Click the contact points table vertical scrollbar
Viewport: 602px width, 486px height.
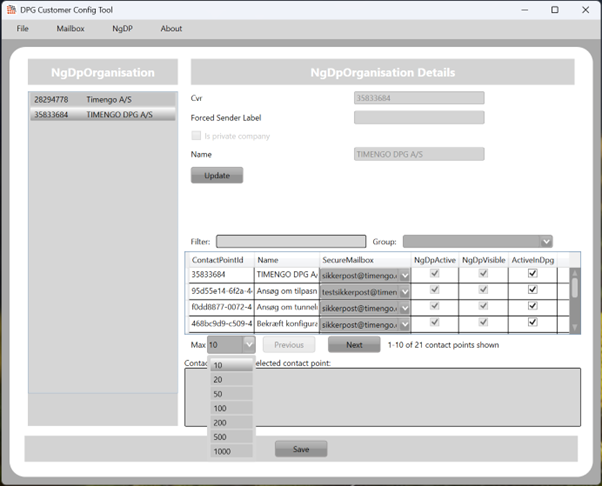click(x=574, y=300)
